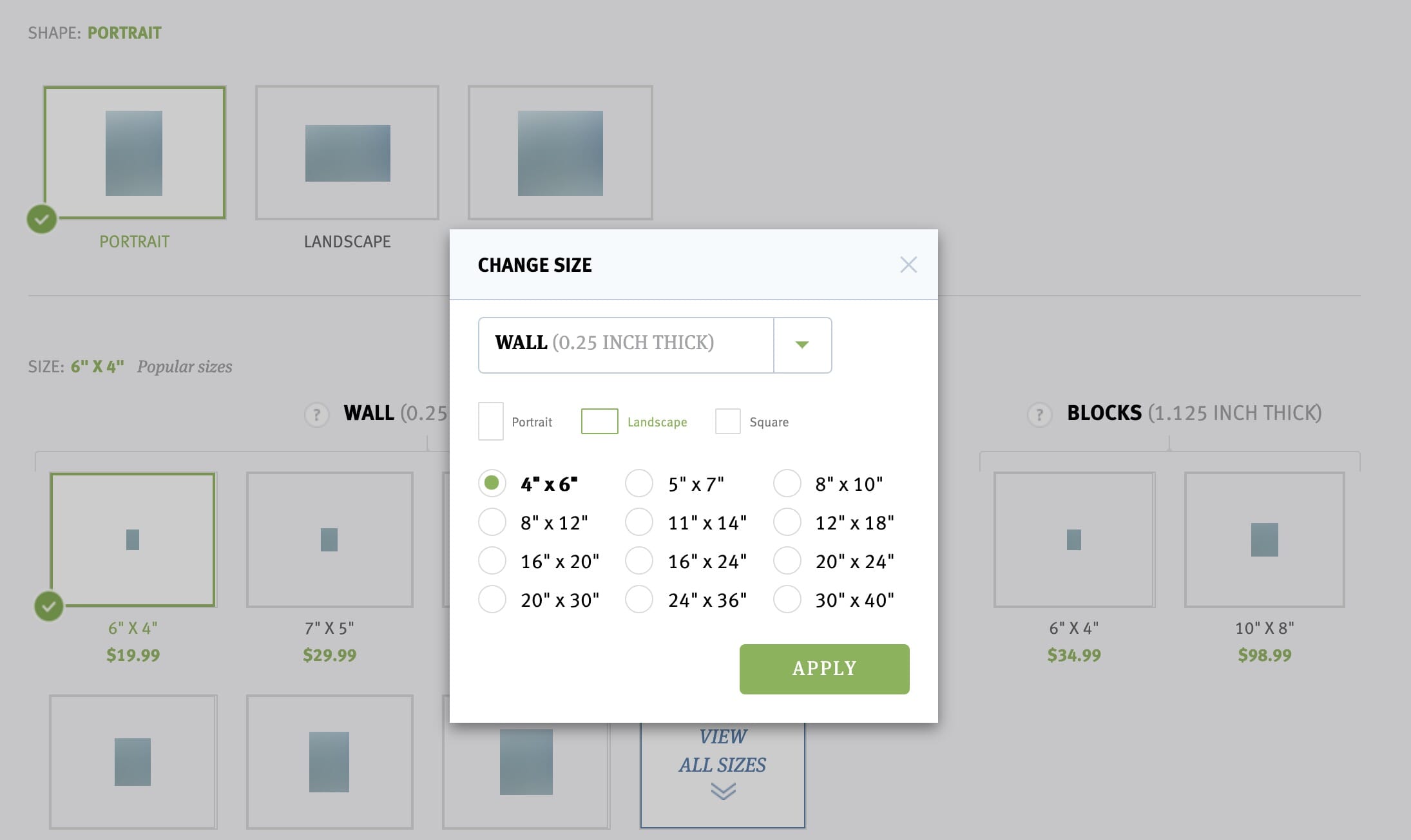Choose the 30" x 40" size radio button
This screenshot has height=840, width=1411.
click(x=787, y=599)
